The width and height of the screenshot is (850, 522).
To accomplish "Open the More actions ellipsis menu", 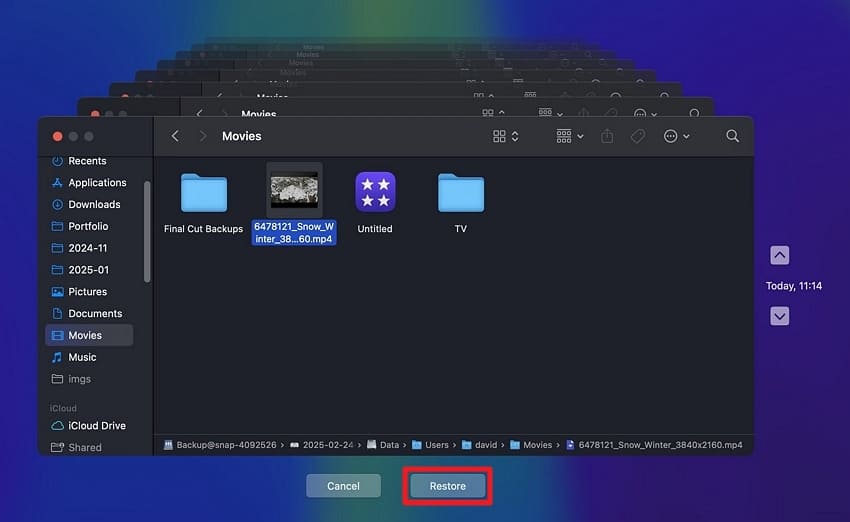I will pyautogui.click(x=676, y=136).
